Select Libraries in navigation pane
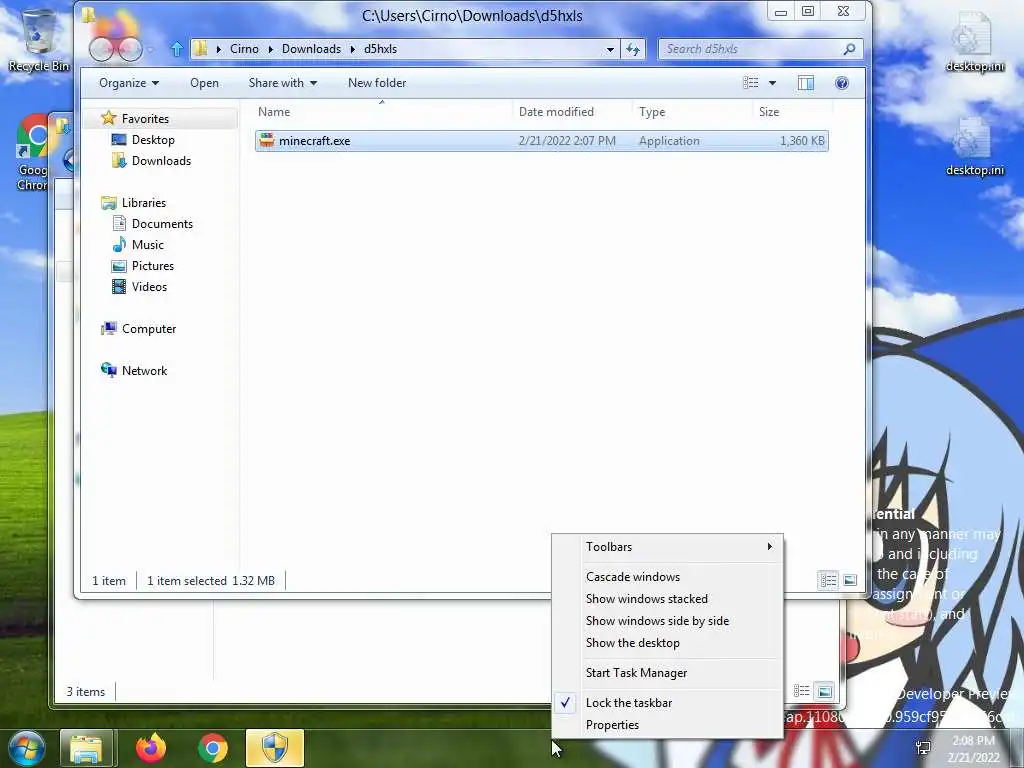Screen dimensions: 1024x768 pyautogui.click(x=144, y=202)
